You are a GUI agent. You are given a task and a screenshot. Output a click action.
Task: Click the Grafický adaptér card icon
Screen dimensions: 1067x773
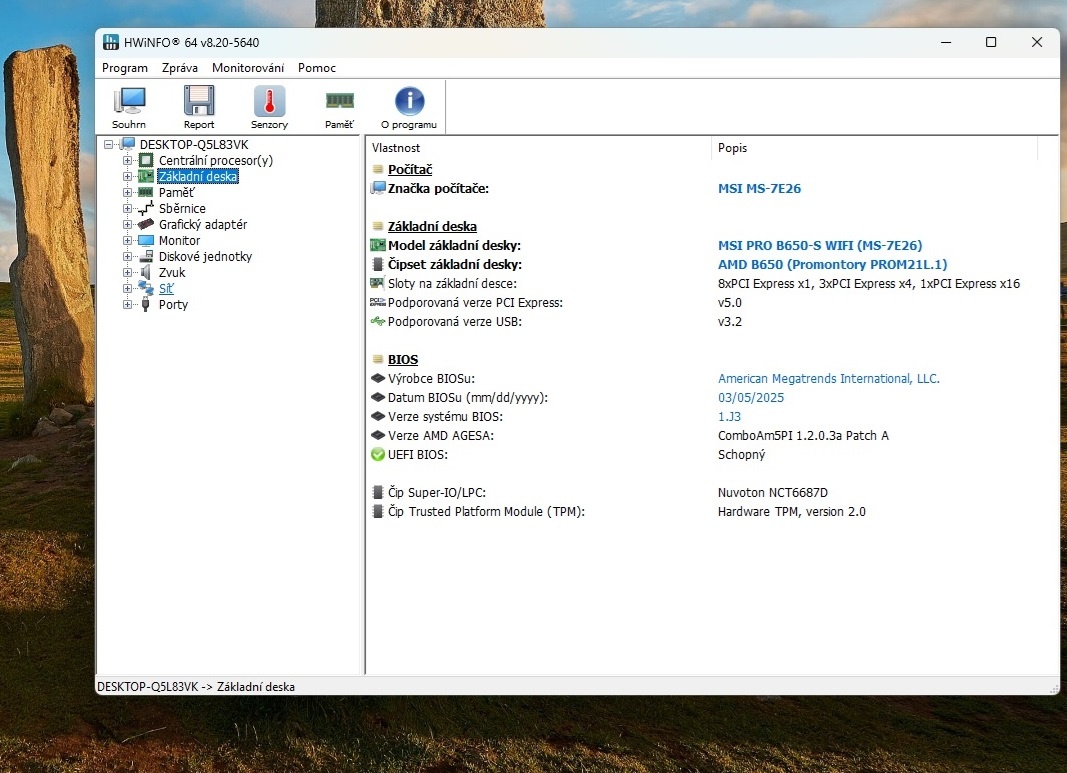coord(146,225)
